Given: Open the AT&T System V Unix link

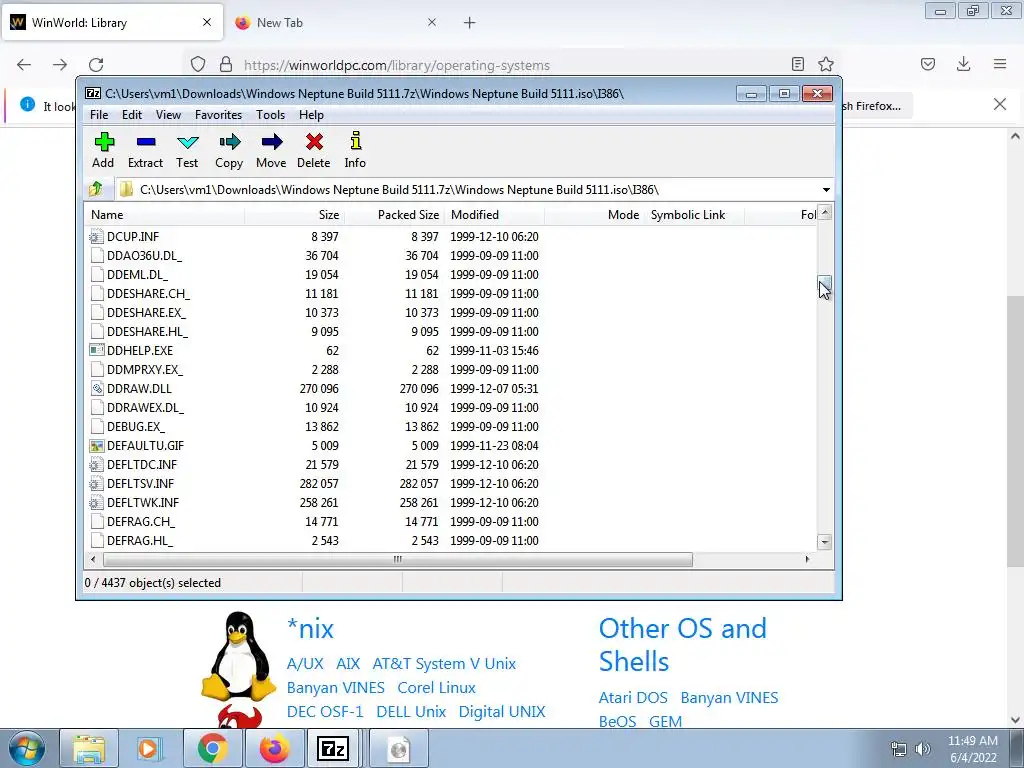Looking at the screenshot, I should click(x=444, y=664).
